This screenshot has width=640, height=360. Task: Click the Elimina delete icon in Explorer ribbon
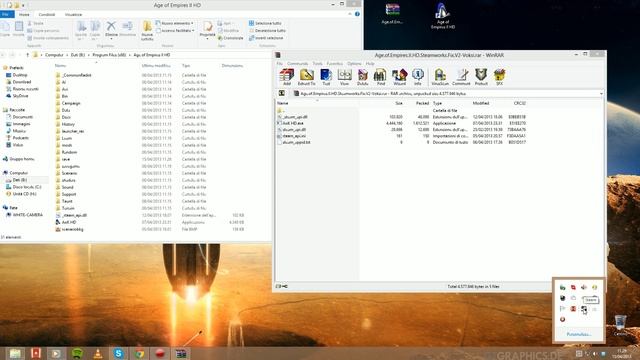pos(111,29)
